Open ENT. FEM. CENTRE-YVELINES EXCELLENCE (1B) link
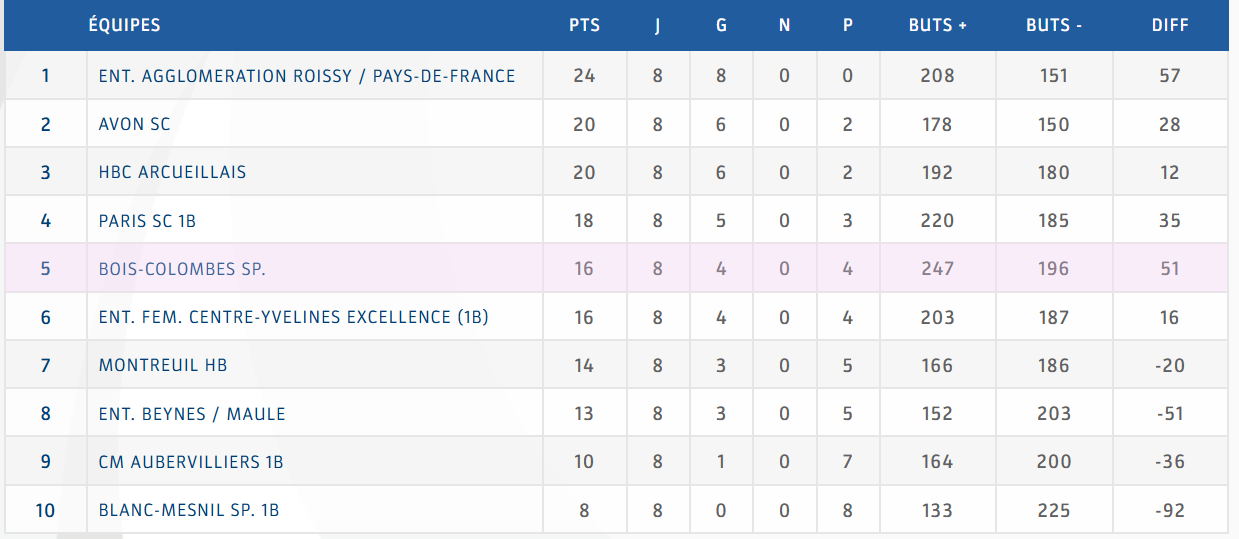Viewport: 1239px width, 539px height. 293,318
